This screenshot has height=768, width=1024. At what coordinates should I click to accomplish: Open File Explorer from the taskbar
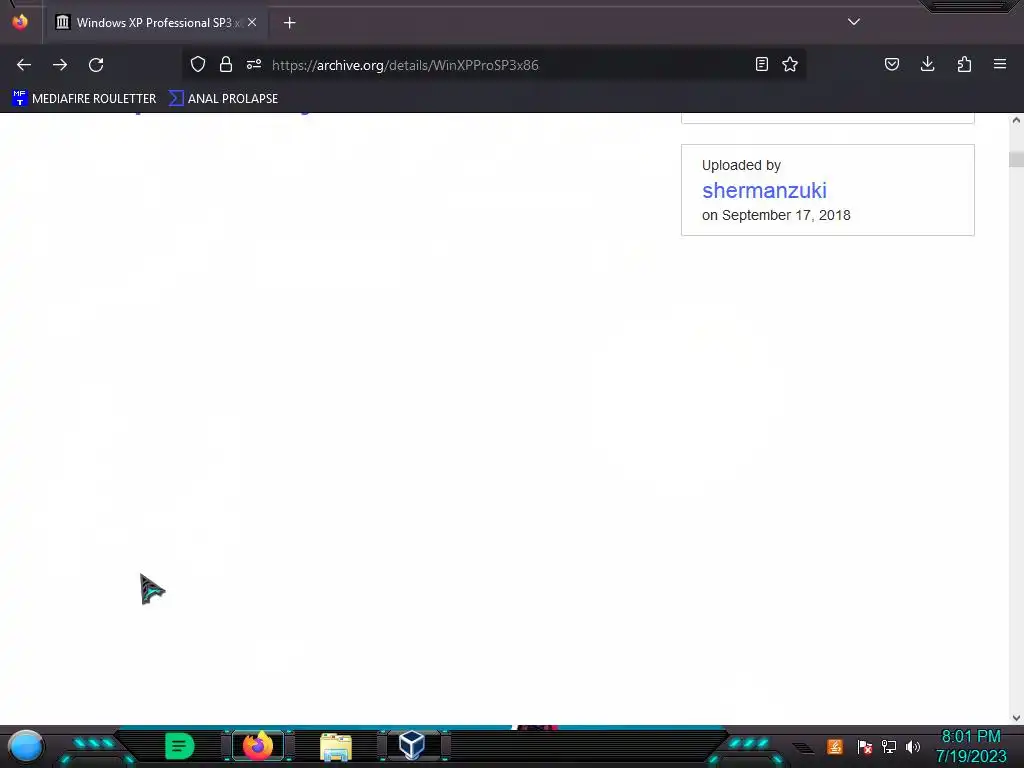[x=336, y=746]
